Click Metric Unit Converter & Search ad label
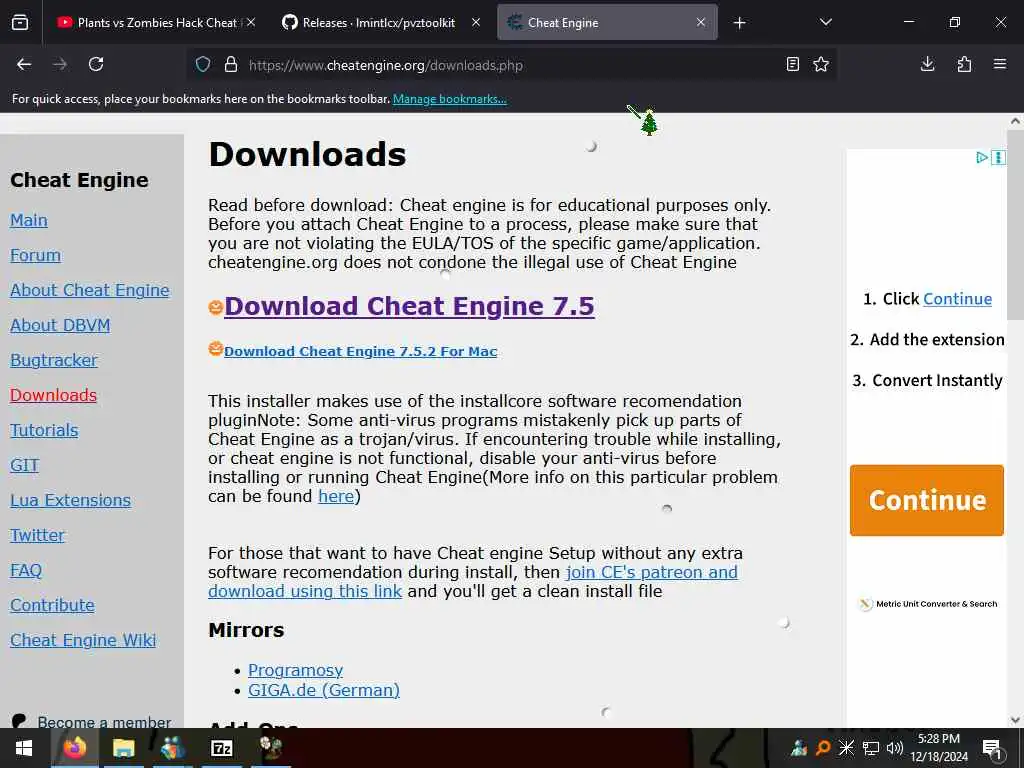 [936, 604]
